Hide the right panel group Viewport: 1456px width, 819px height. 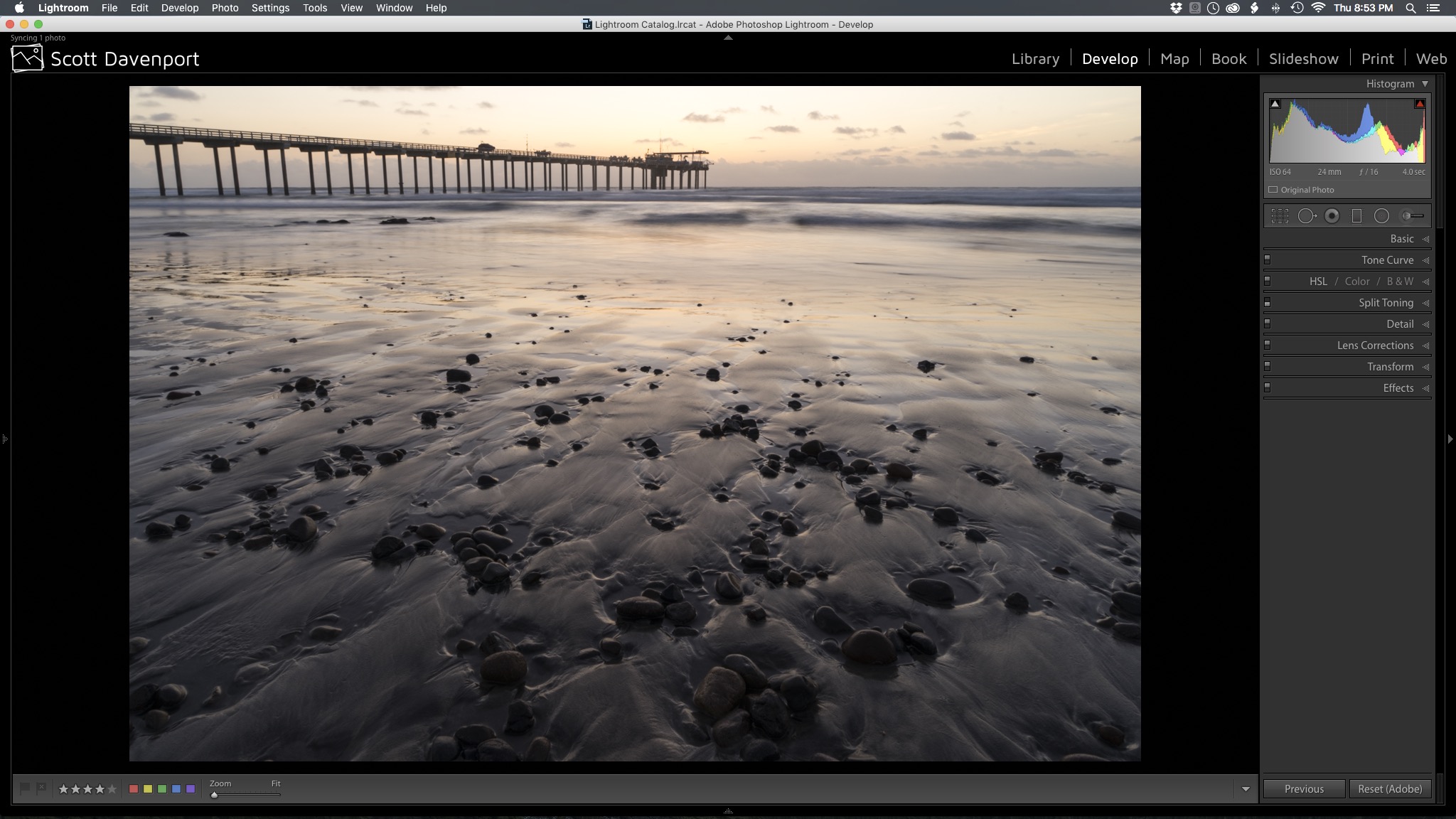coord(1450,439)
